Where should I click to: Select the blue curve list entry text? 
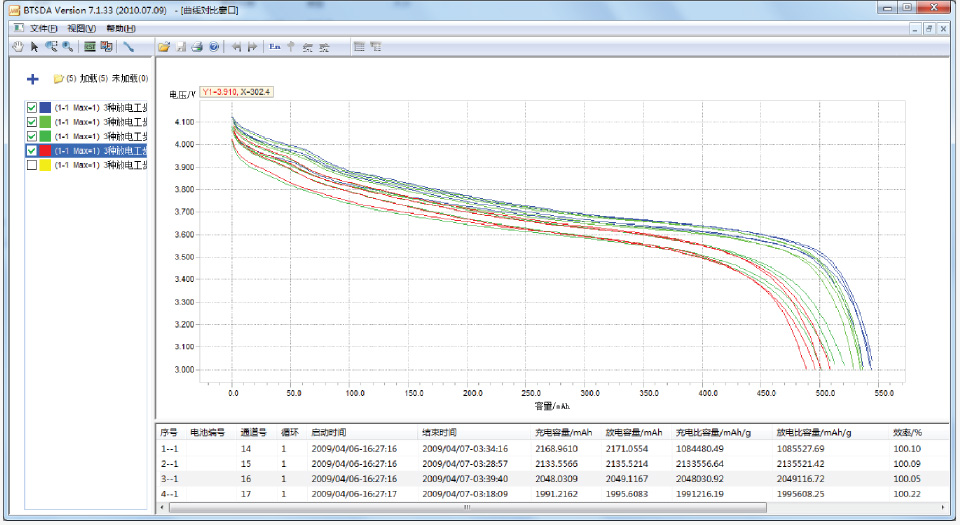point(101,108)
